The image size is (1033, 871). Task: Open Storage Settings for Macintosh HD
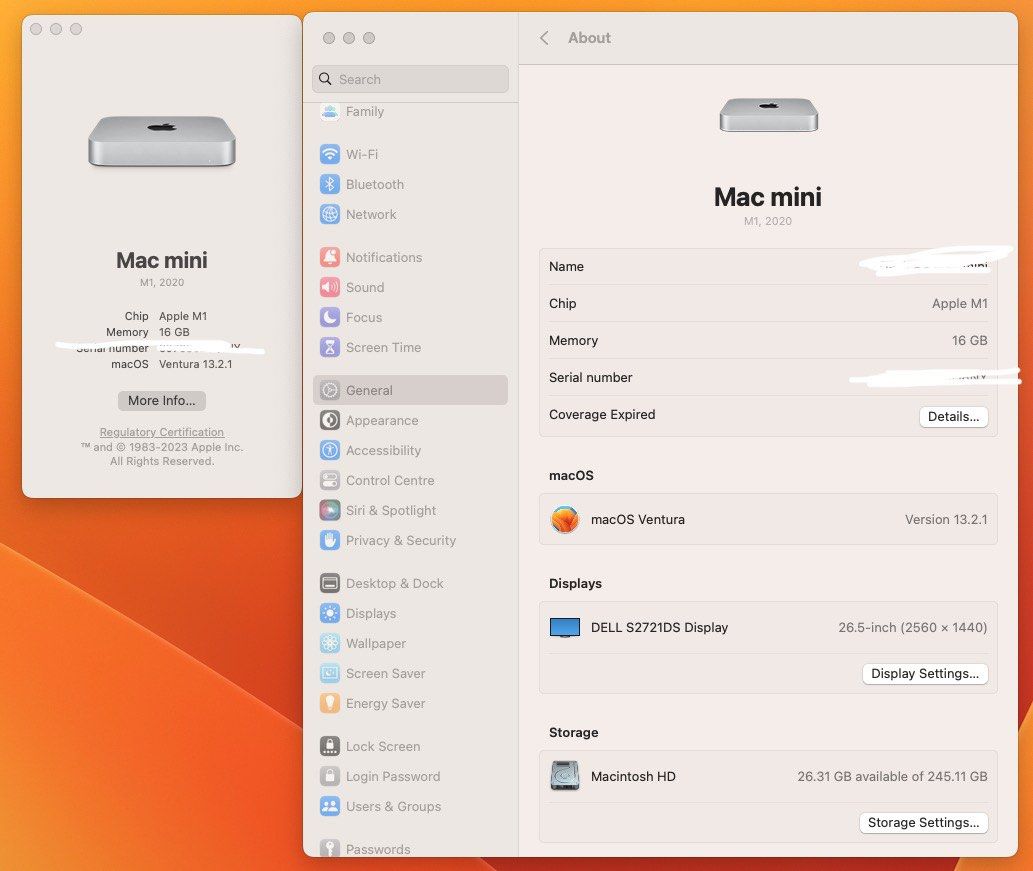[923, 822]
